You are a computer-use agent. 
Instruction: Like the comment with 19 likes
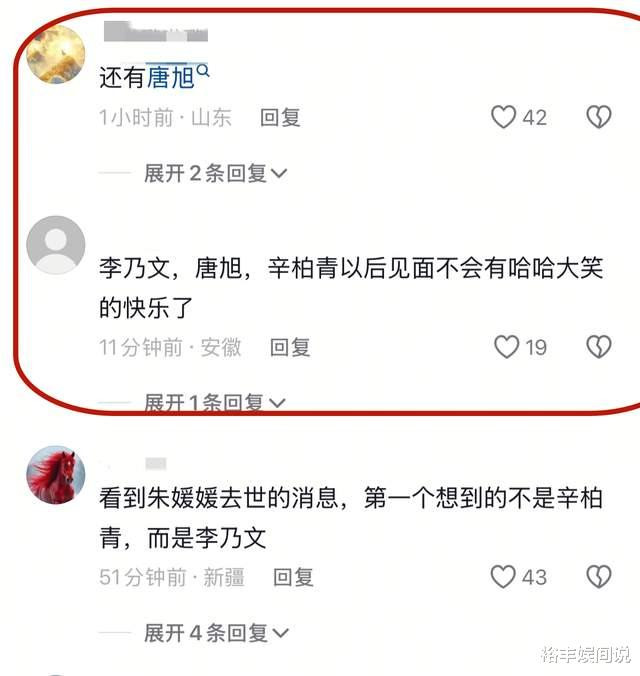tap(506, 347)
